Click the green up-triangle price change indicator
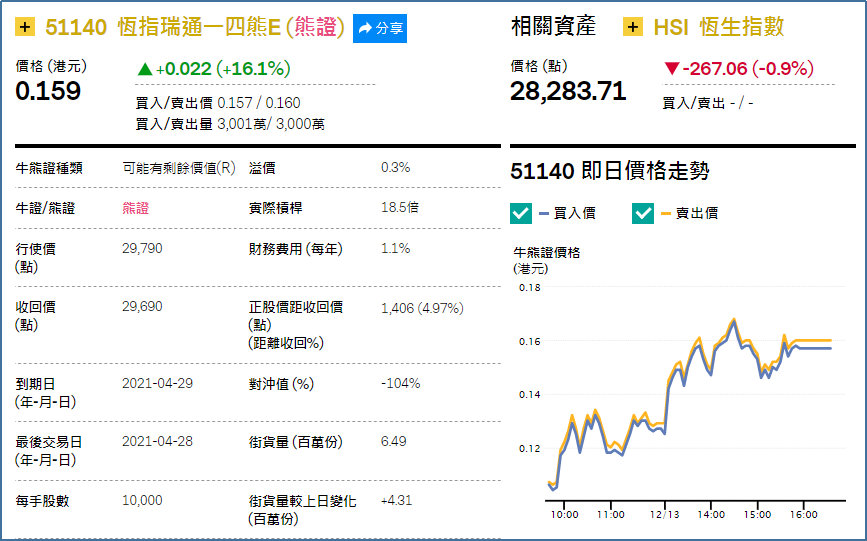This screenshot has width=867, height=541. pos(145,69)
